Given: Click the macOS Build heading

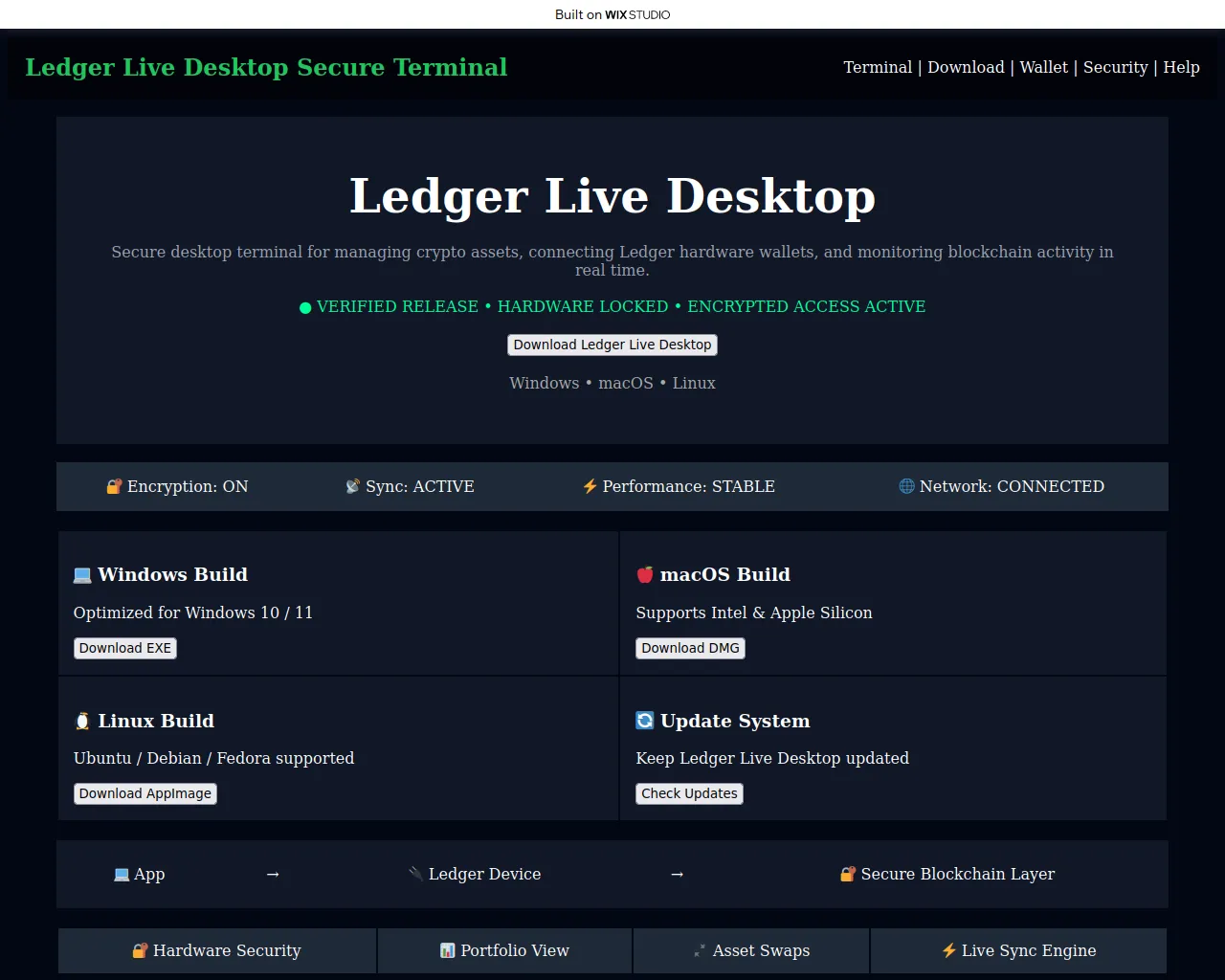Looking at the screenshot, I should click(x=725, y=574).
